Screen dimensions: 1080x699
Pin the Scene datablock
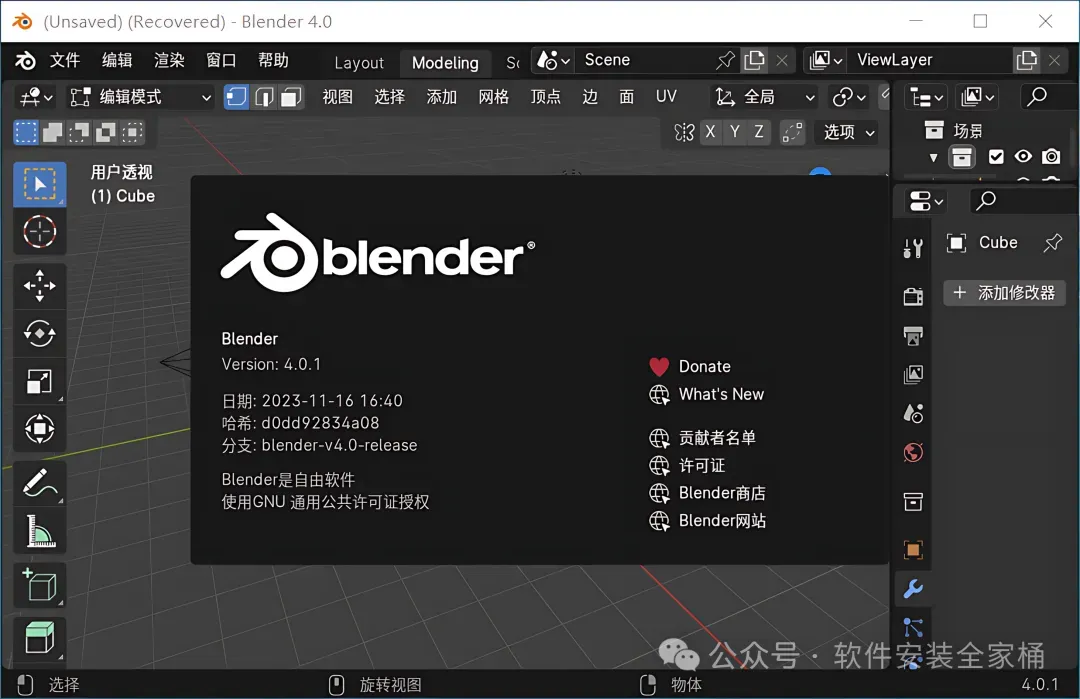[x=725, y=61]
